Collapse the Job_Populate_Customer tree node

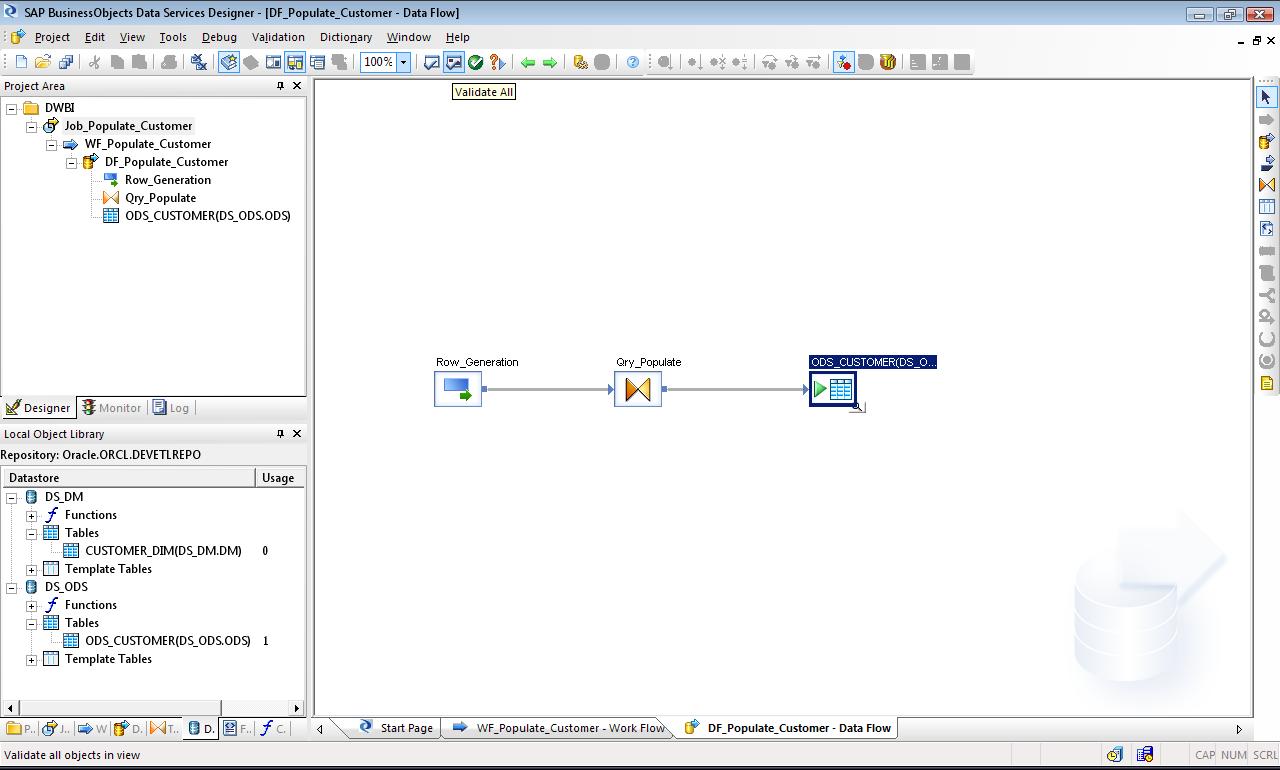pyautogui.click(x=32, y=126)
